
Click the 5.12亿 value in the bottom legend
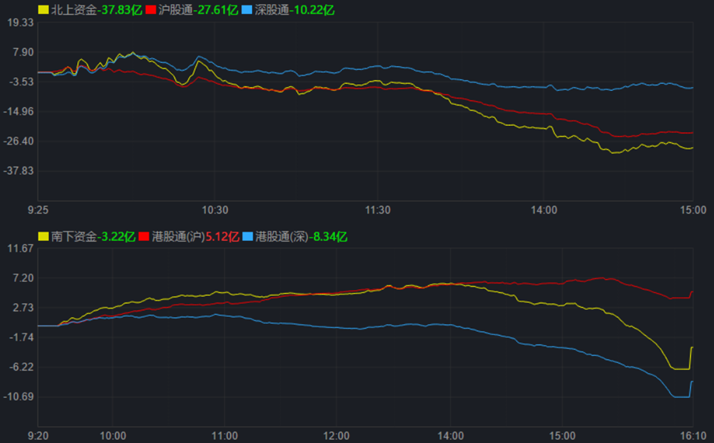coord(221,237)
